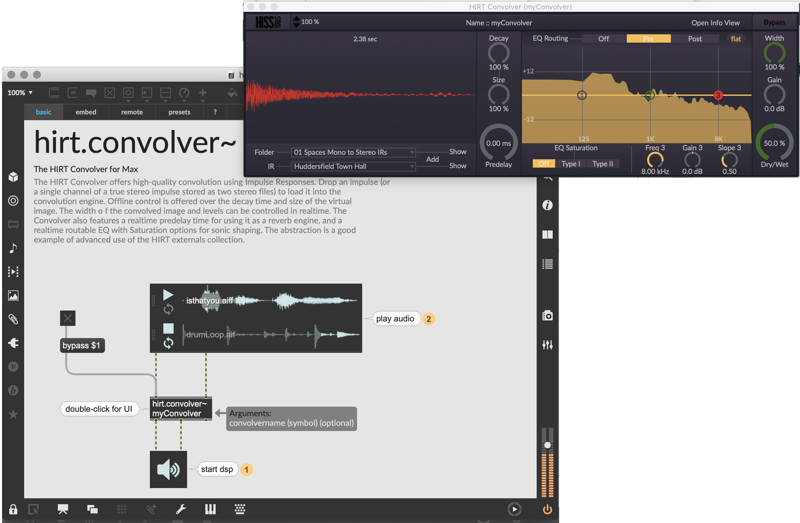This screenshot has width=800, height=523.
Task: Open the IR dropdown showing Huddersfield Town Hall
Action: tap(354, 166)
